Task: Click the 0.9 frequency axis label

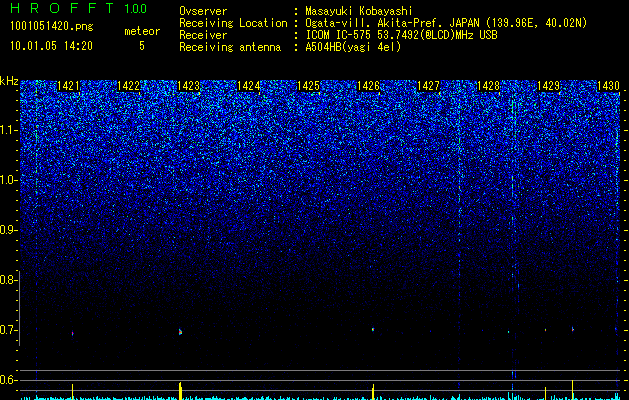Action: (x=8, y=230)
